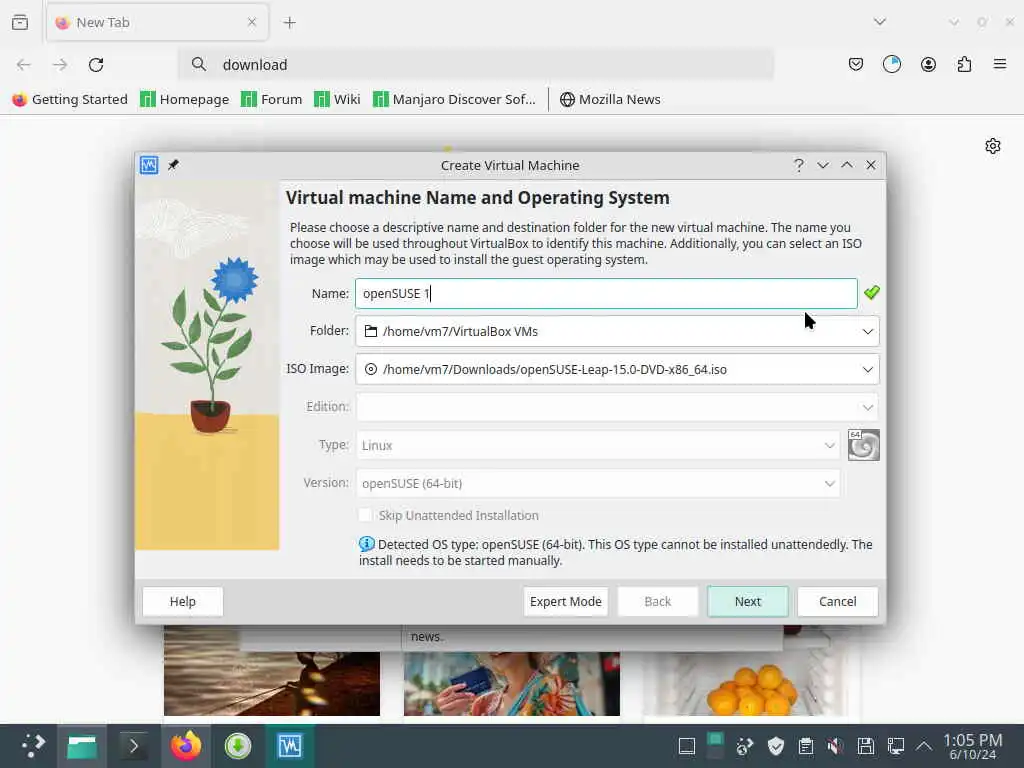Expand the list all tabs chevron in Firefox
The width and height of the screenshot is (1024, 768).
click(x=880, y=22)
